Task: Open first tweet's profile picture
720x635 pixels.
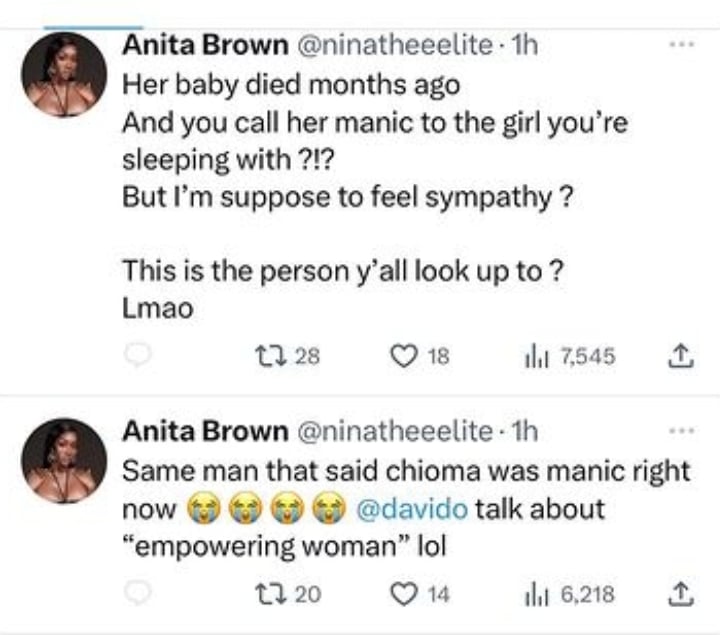Action: click(x=64, y=73)
